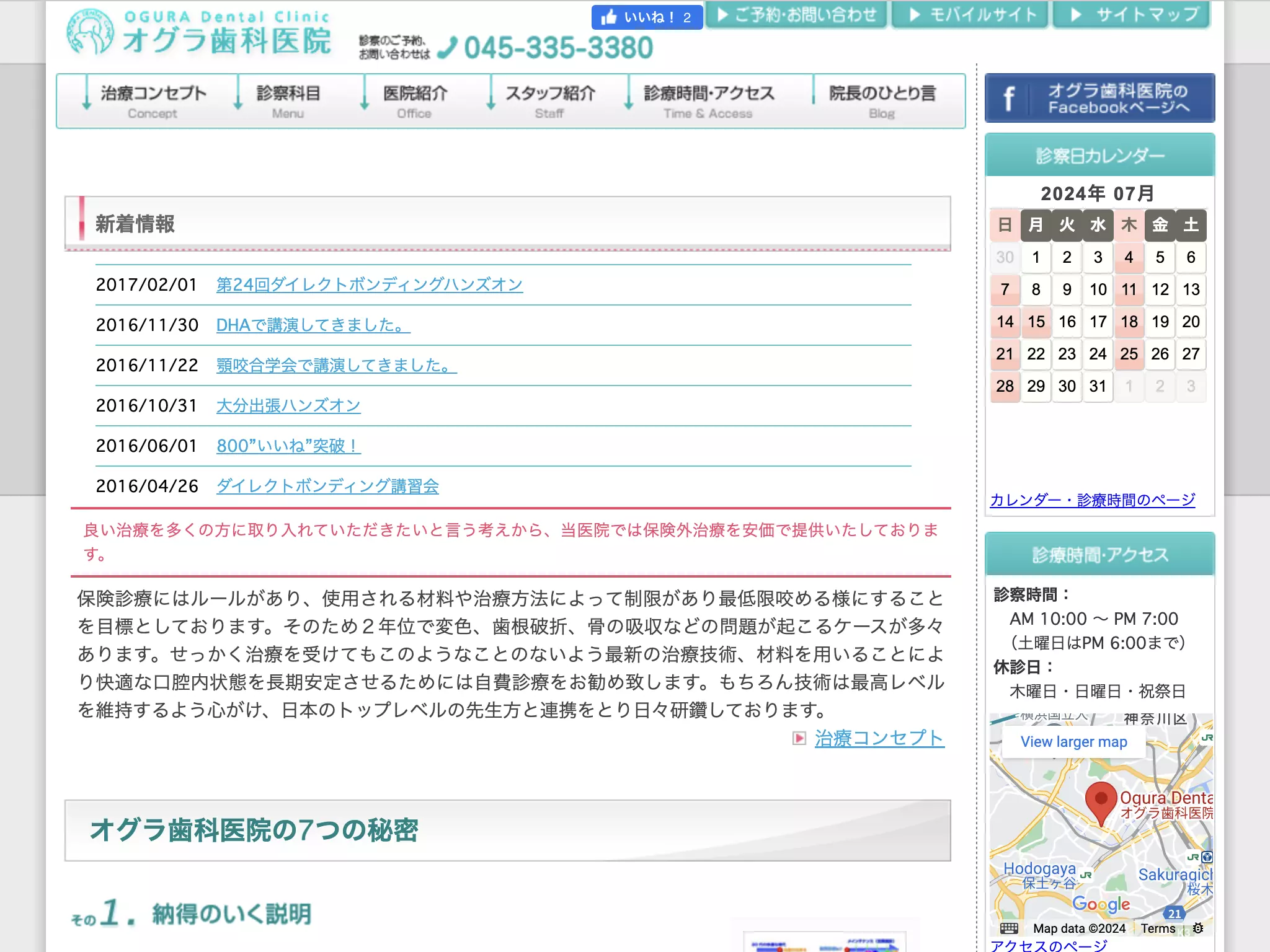Open the DHAで講演してきました link
Screen dimensions: 1270x952
(313, 325)
